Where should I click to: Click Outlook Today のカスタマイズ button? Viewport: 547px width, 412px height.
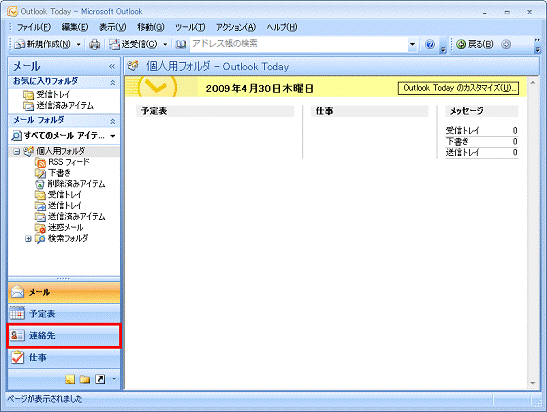coord(458,88)
